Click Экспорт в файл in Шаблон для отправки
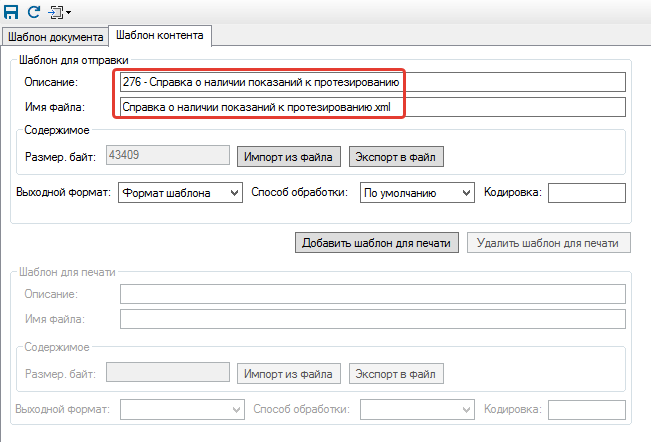Screen dimensions: 651x442 click(396, 157)
